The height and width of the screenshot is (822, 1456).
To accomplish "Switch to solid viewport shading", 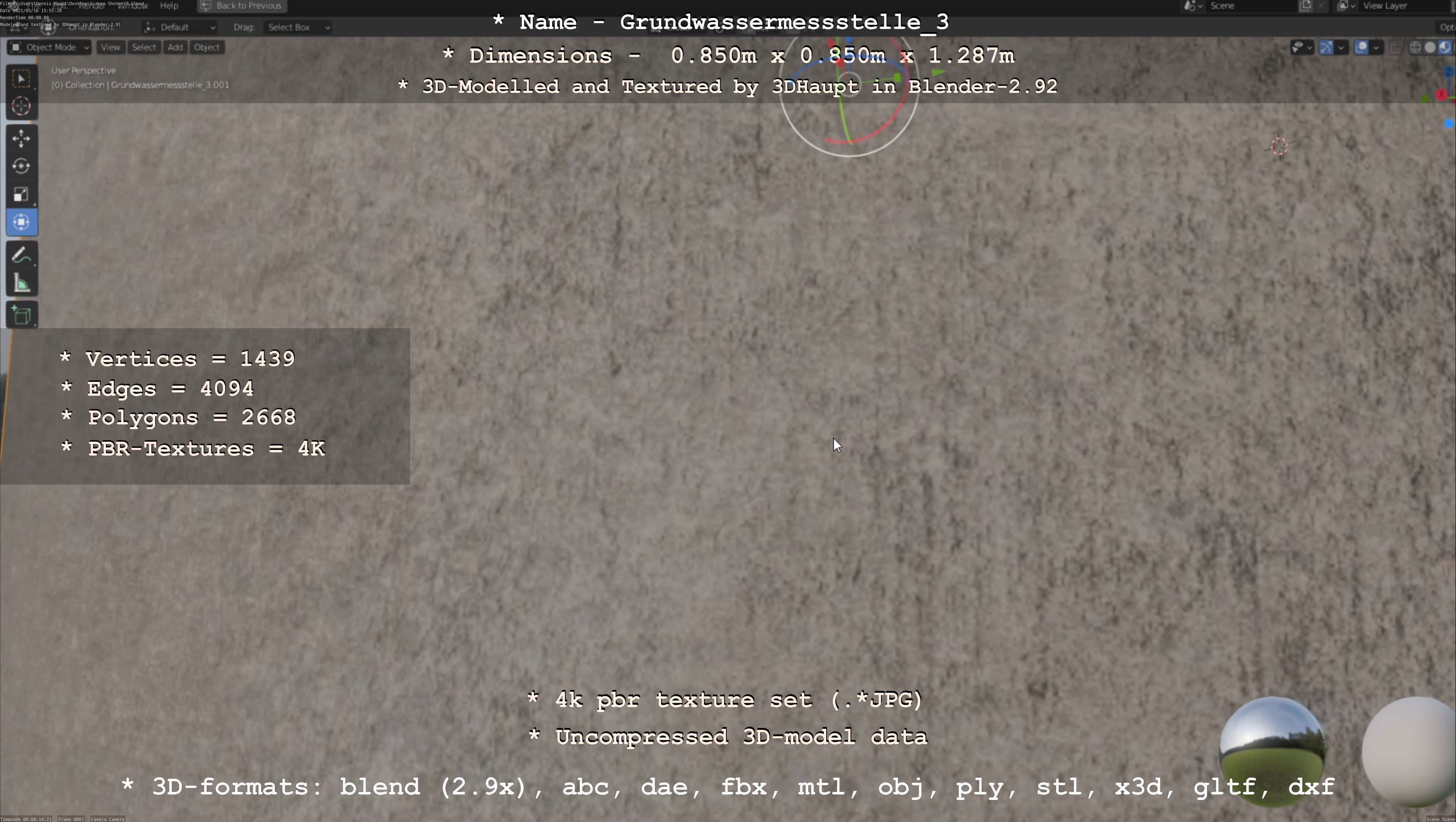I will click(1430, 47).
